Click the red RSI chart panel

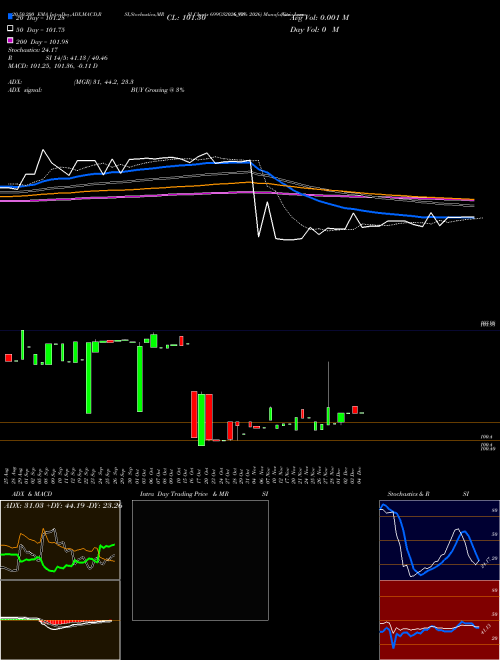coord(439,620)
